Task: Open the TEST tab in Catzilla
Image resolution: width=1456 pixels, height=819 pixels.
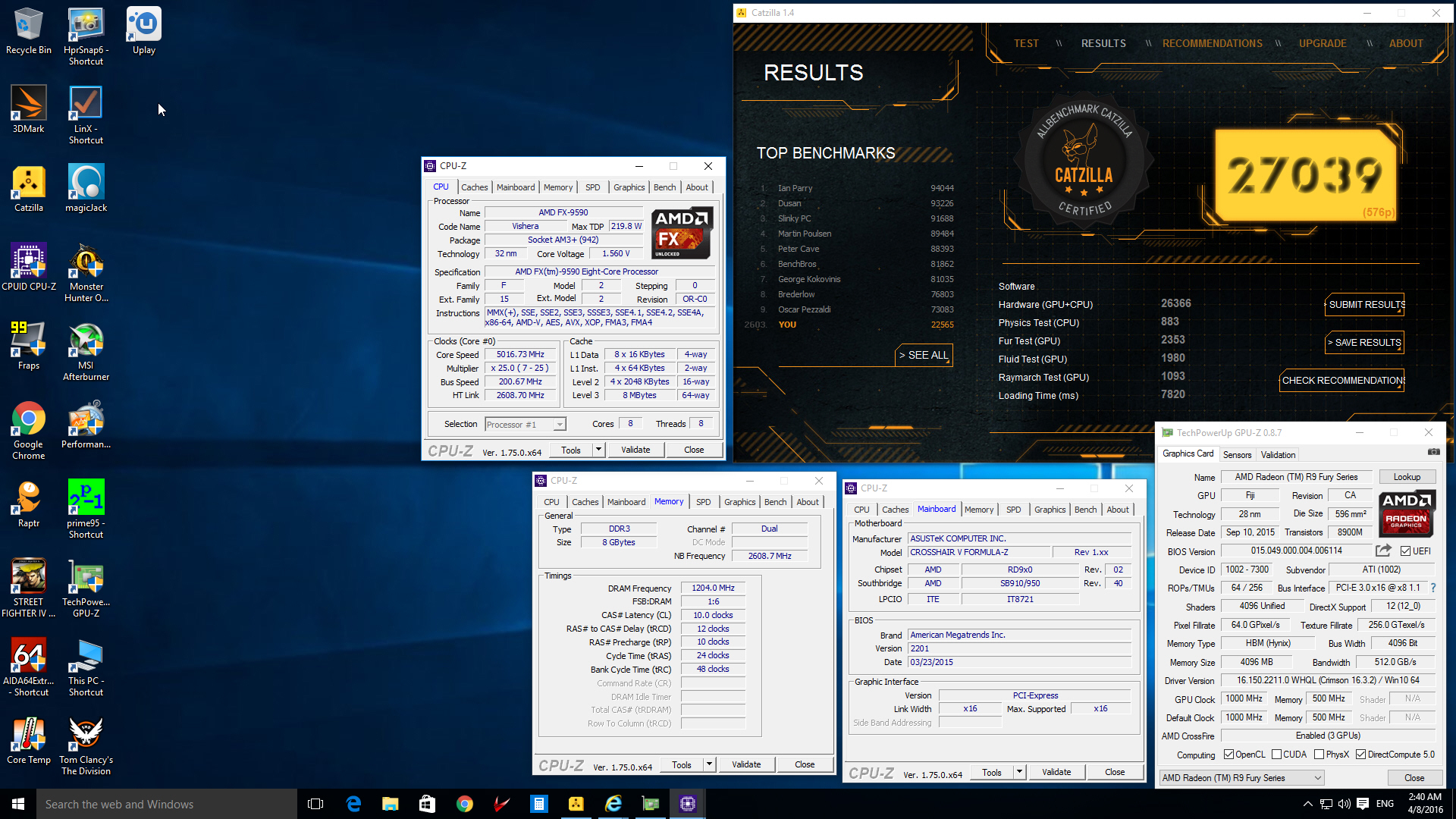Action: coord(1026,43)
